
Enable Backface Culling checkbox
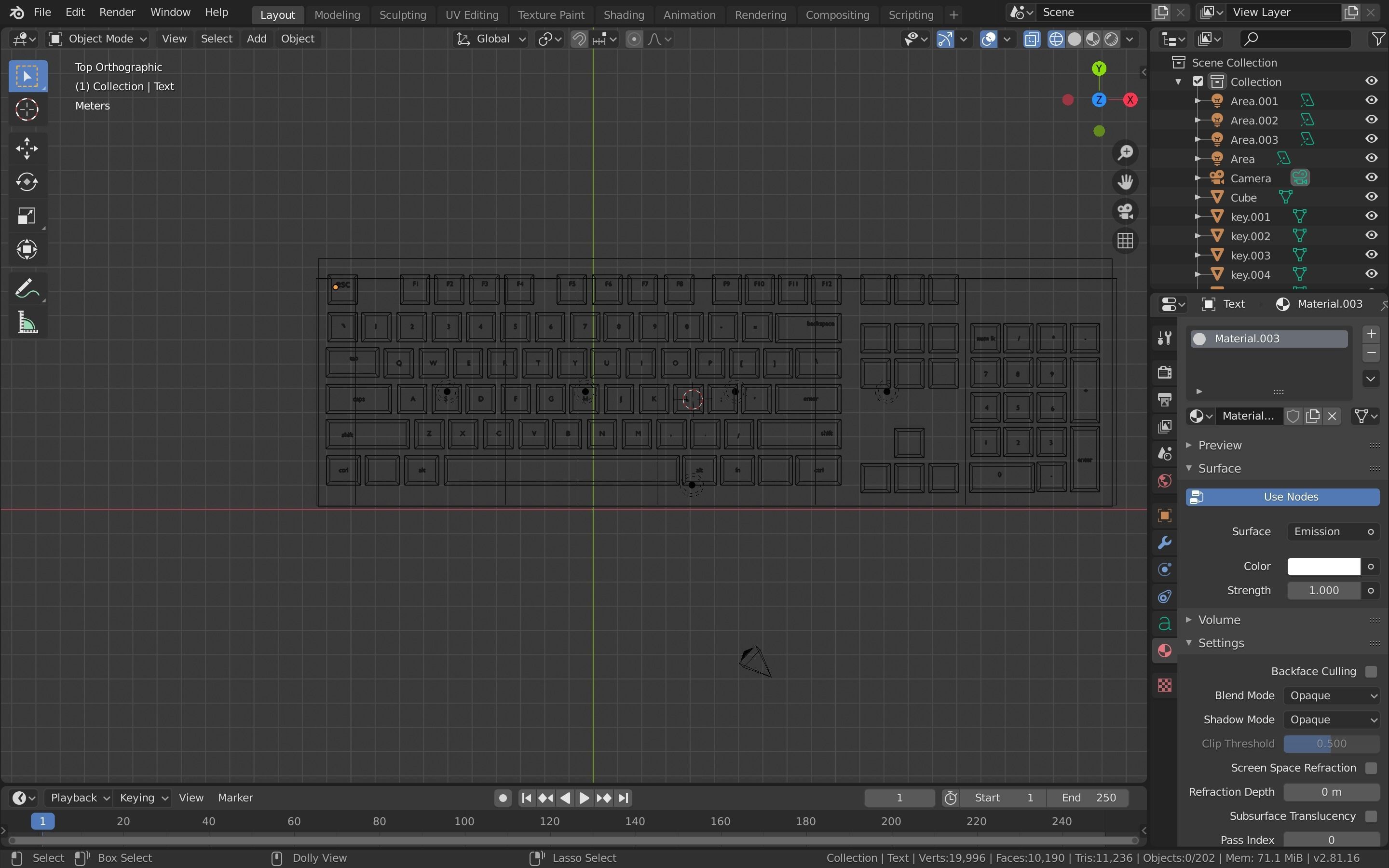(1371, 671)
